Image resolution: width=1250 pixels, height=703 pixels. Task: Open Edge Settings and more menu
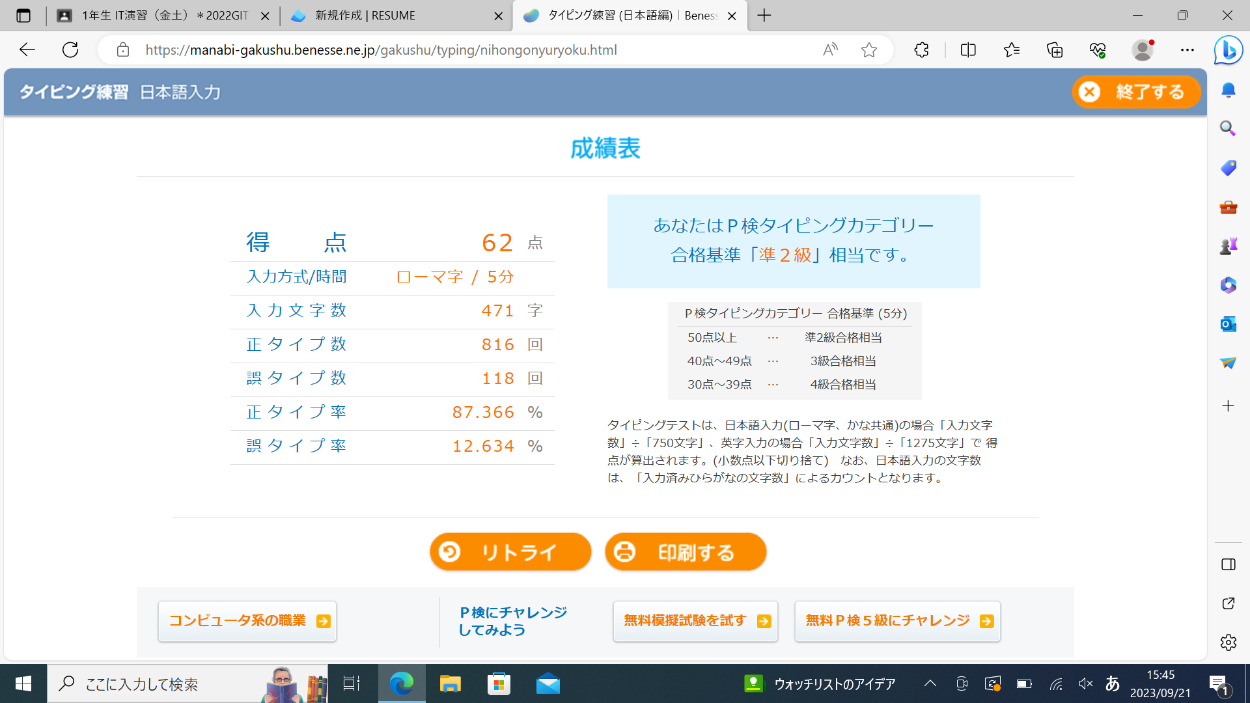(x=1187, y=50)
